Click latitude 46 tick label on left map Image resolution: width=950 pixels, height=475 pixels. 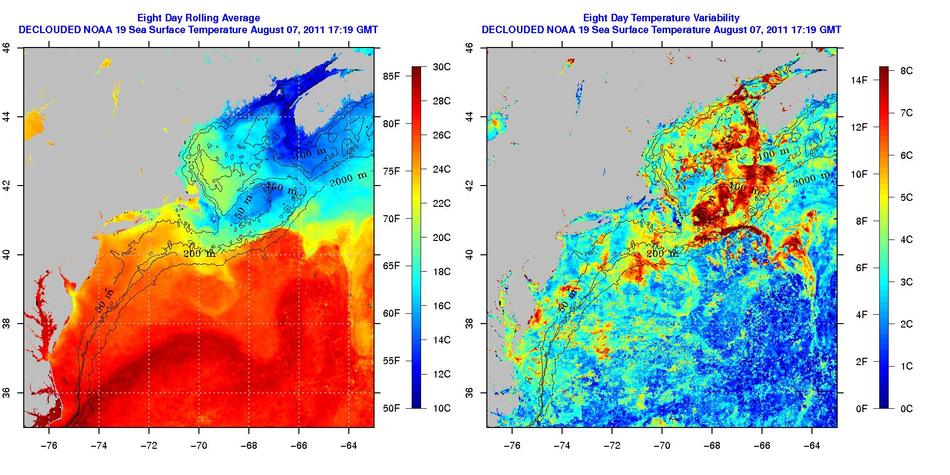coord(7,47)
